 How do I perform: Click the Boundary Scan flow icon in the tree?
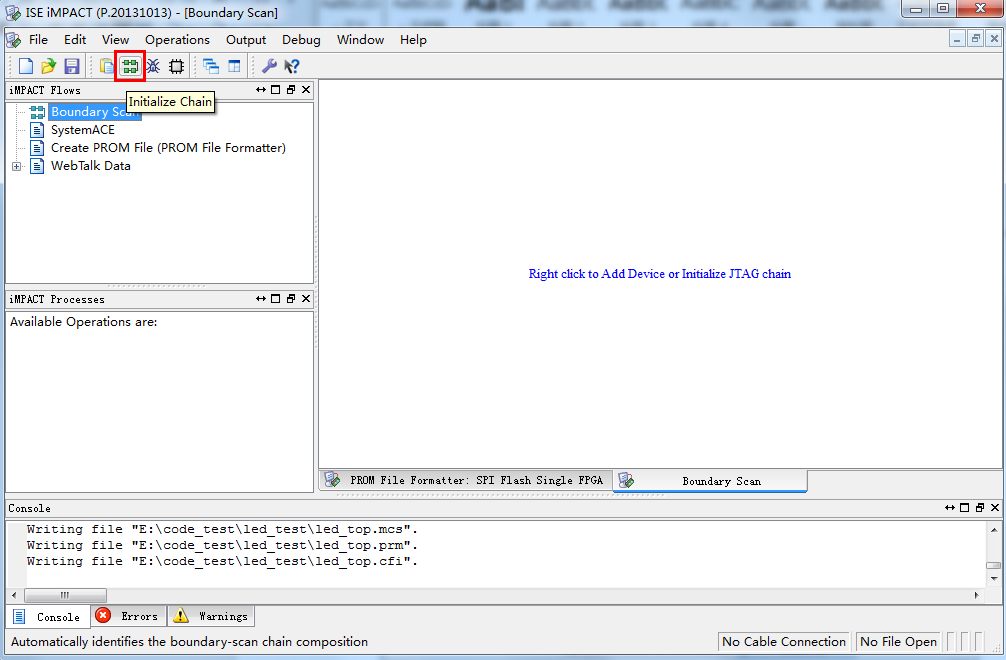[x=37, y=112]
